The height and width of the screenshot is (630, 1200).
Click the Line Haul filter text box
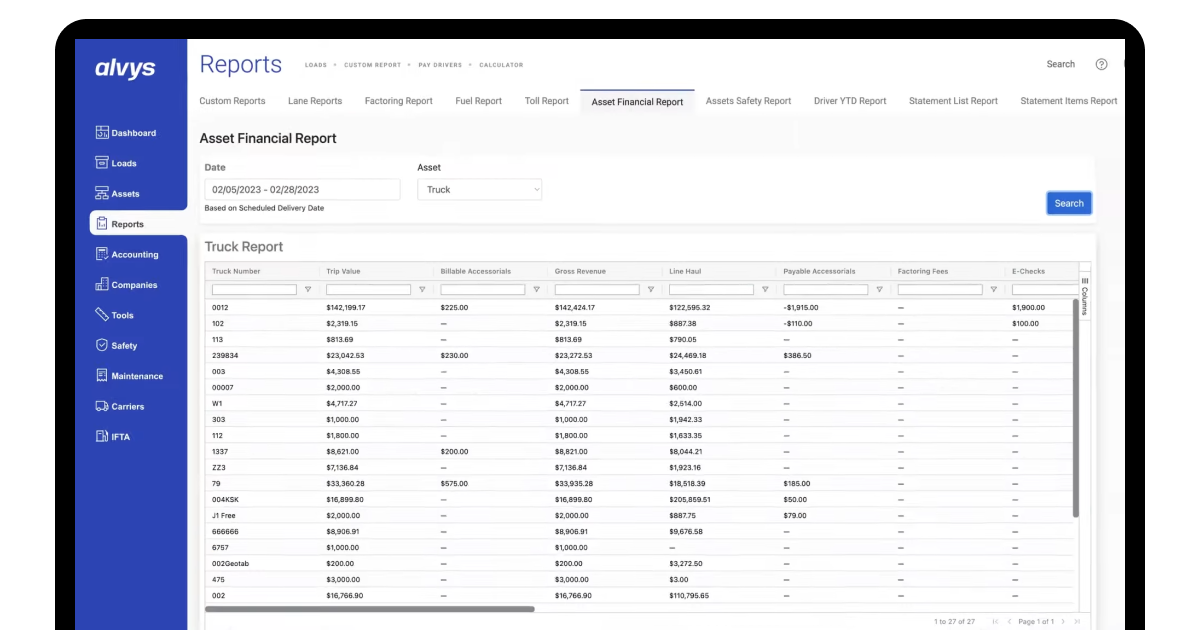click(x=712, y=290)
